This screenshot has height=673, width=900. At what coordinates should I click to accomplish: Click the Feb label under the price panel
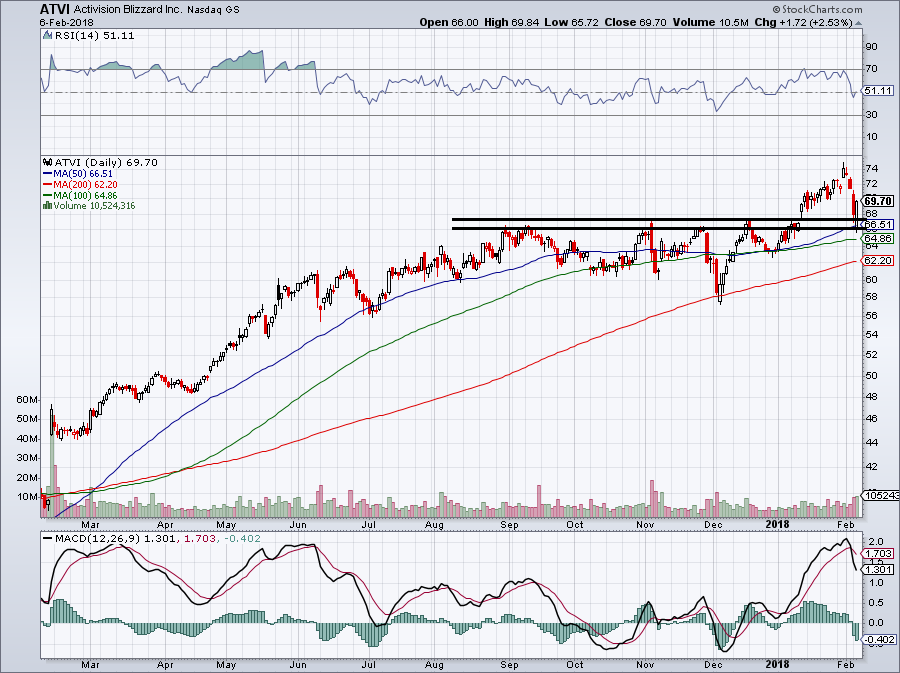coord(846,524)
